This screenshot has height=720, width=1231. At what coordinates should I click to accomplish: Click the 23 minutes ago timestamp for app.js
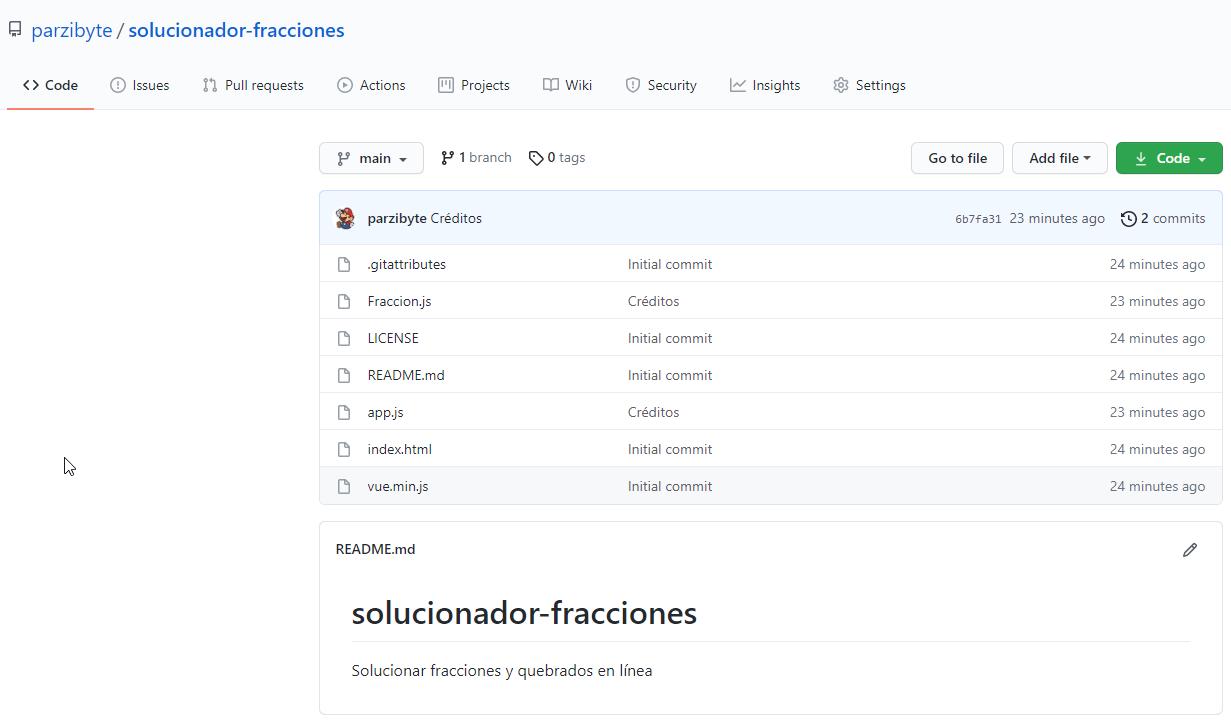1157,412
